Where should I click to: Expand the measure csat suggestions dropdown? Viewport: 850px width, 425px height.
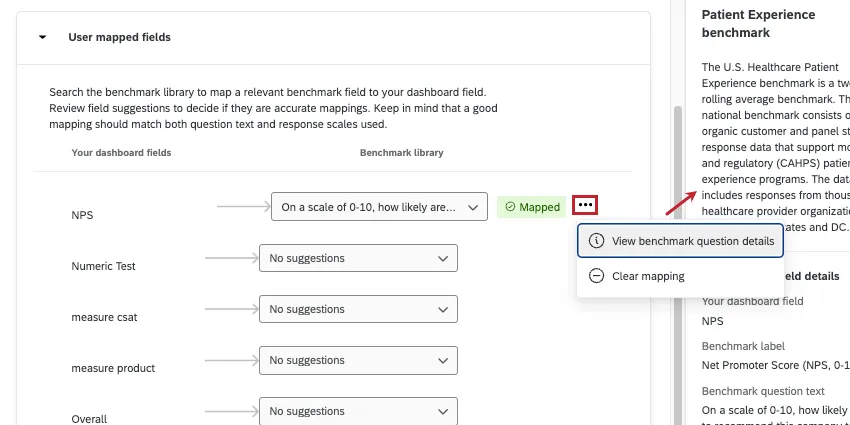tap(358, 309)
